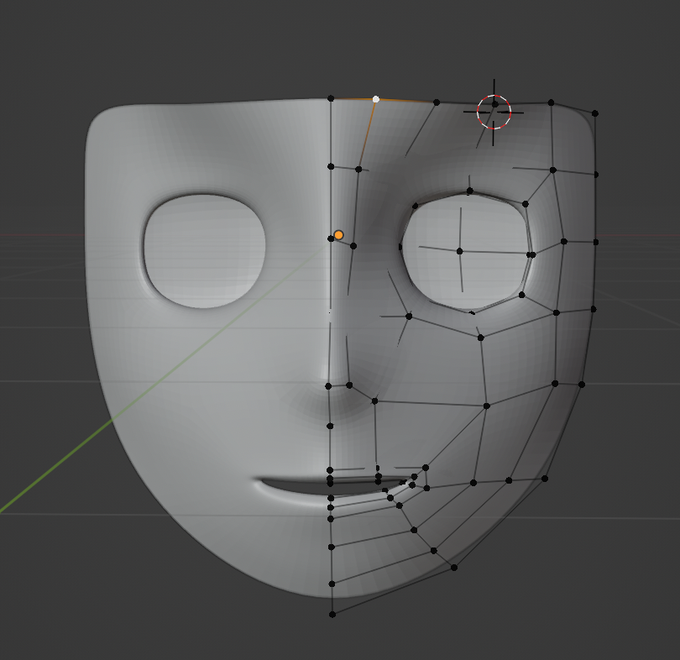Select the top-right corner vertex of the mesh
The height and width of the screenshot is (660, 680).
(x=595, y=113)
